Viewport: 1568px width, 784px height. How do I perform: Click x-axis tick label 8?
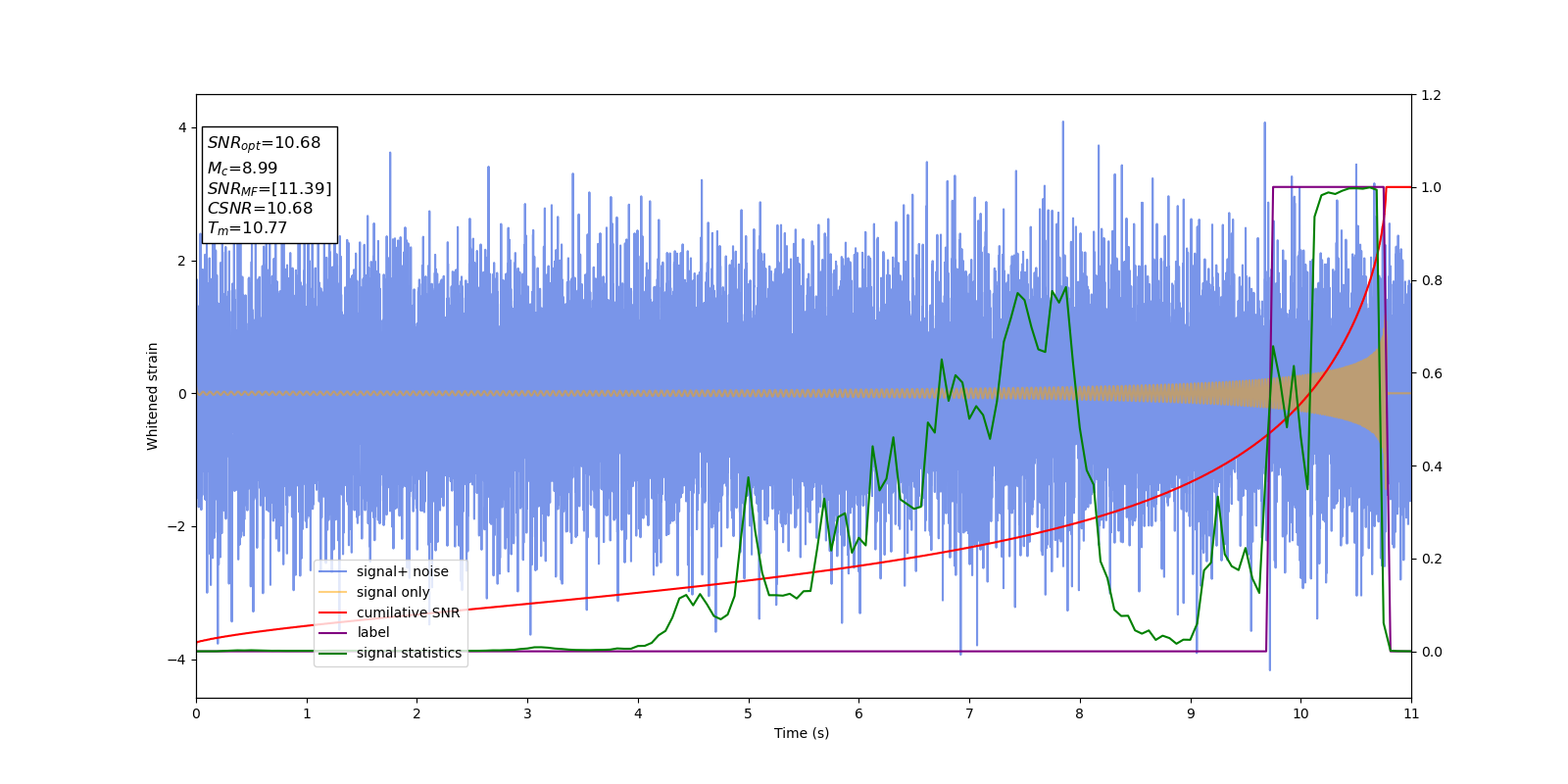click(x=1080, y=713)
